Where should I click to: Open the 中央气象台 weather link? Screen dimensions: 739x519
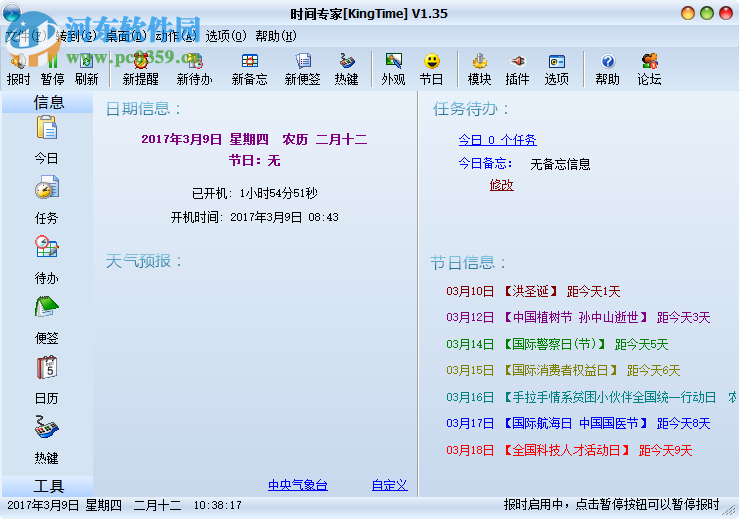pyautogui.click(x=298, y=485)
